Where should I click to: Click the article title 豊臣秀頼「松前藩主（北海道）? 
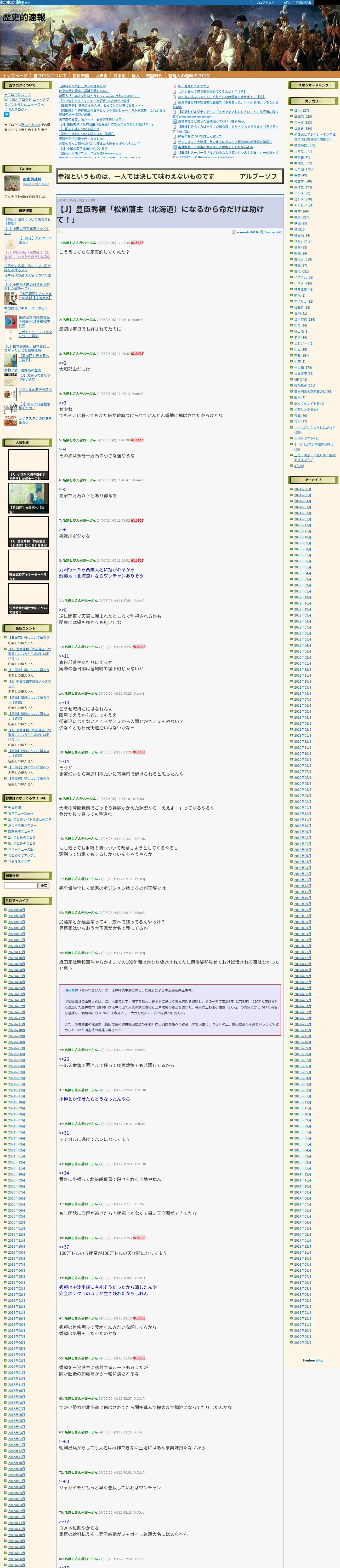point(161,214)
